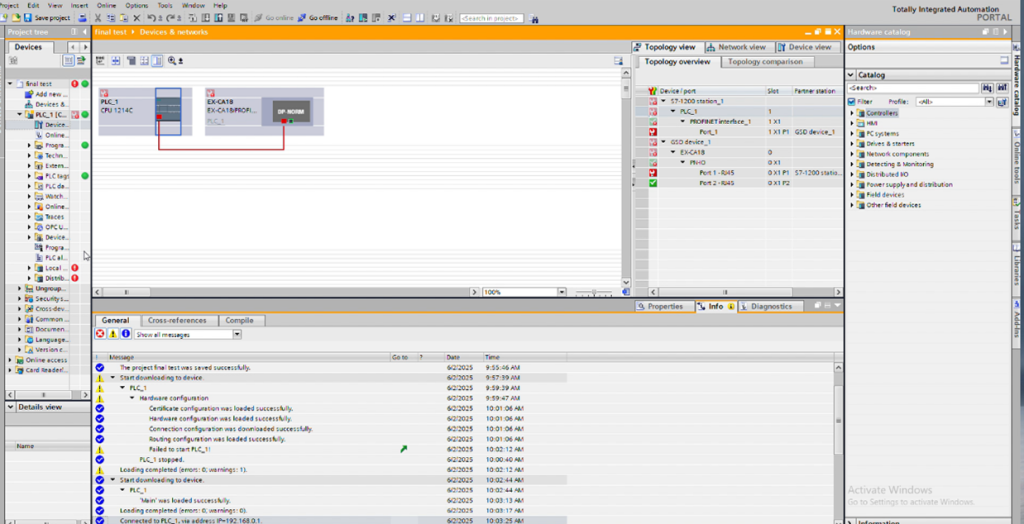This screenshot has width=1024, height=524.
Task: Switch to the Cross-references tab
Action: [177, 321]
